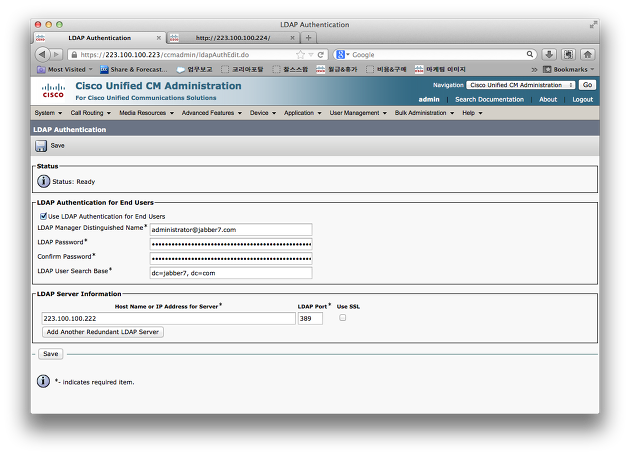
Task: Bookmark this page with star icon
Action: (300, 55)
